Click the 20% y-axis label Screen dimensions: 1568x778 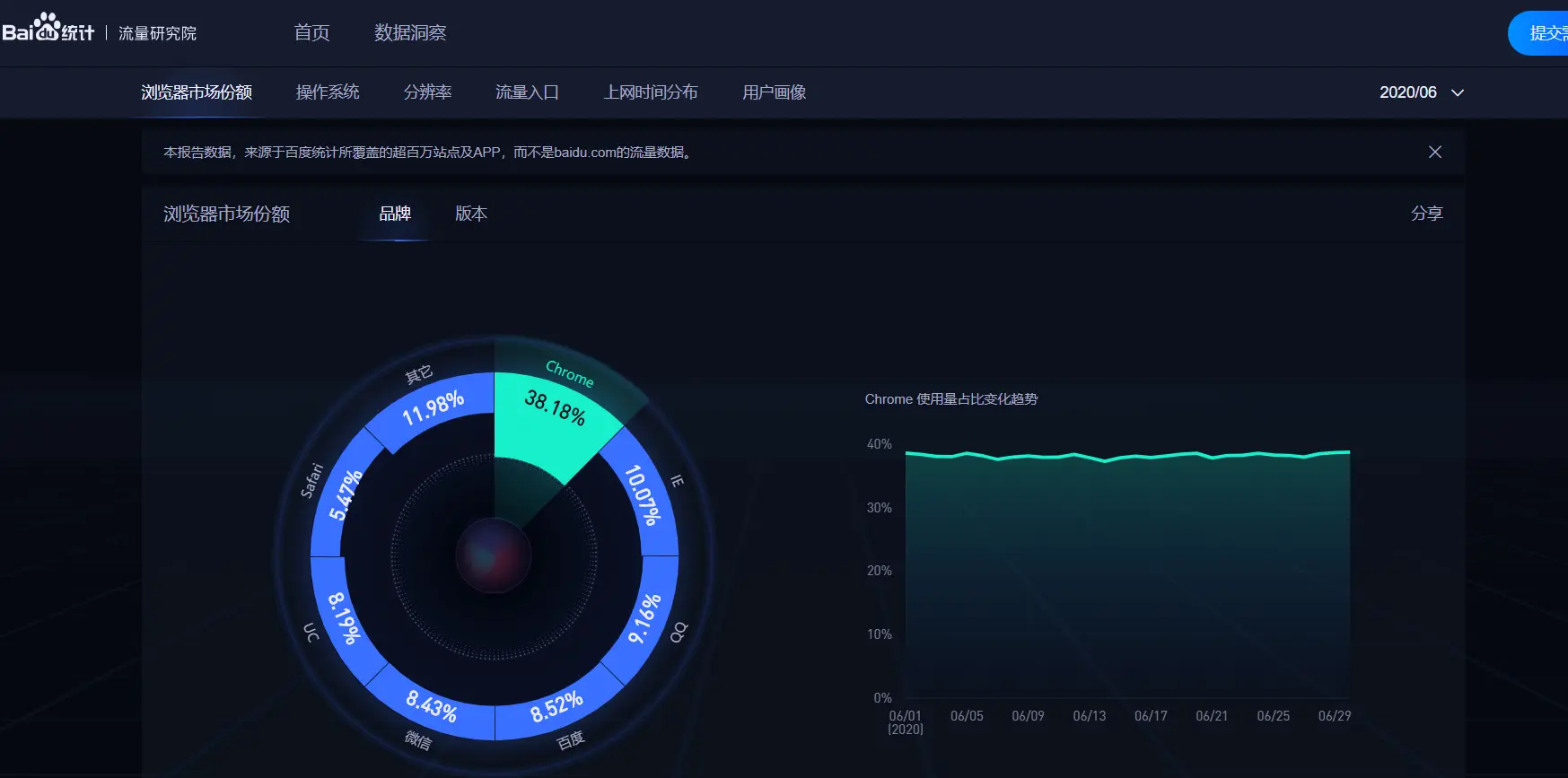point(880,571)
